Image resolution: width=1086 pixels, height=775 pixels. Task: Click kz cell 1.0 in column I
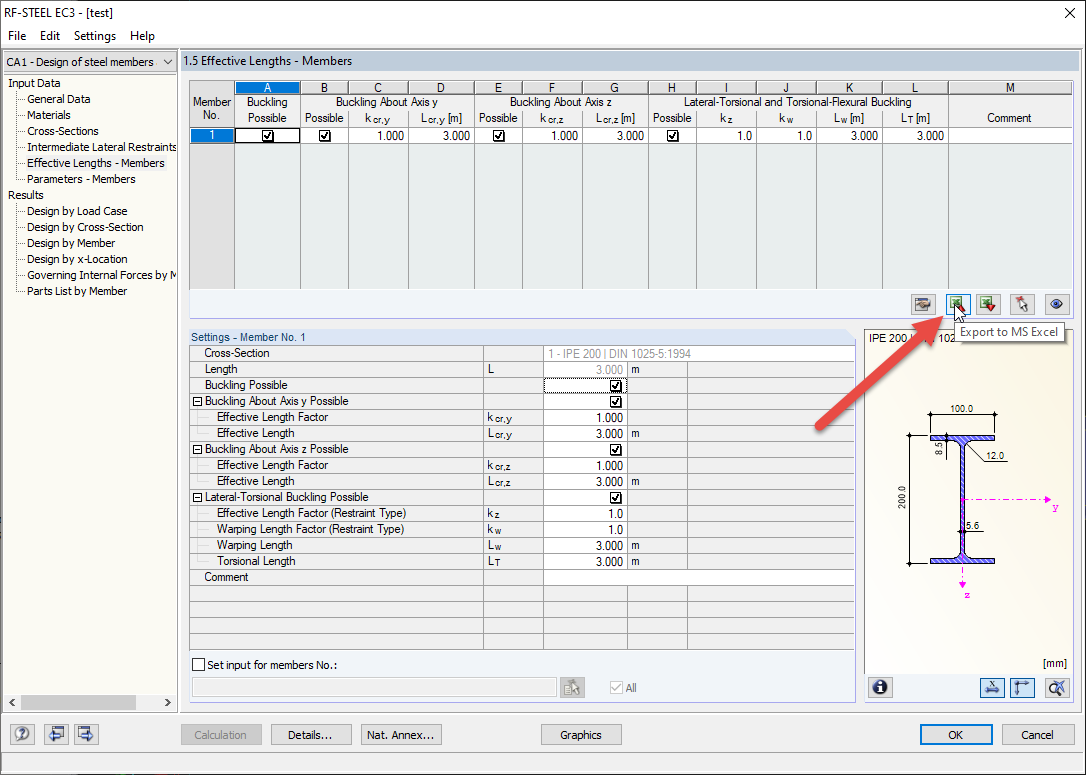(x=727, y=136)
